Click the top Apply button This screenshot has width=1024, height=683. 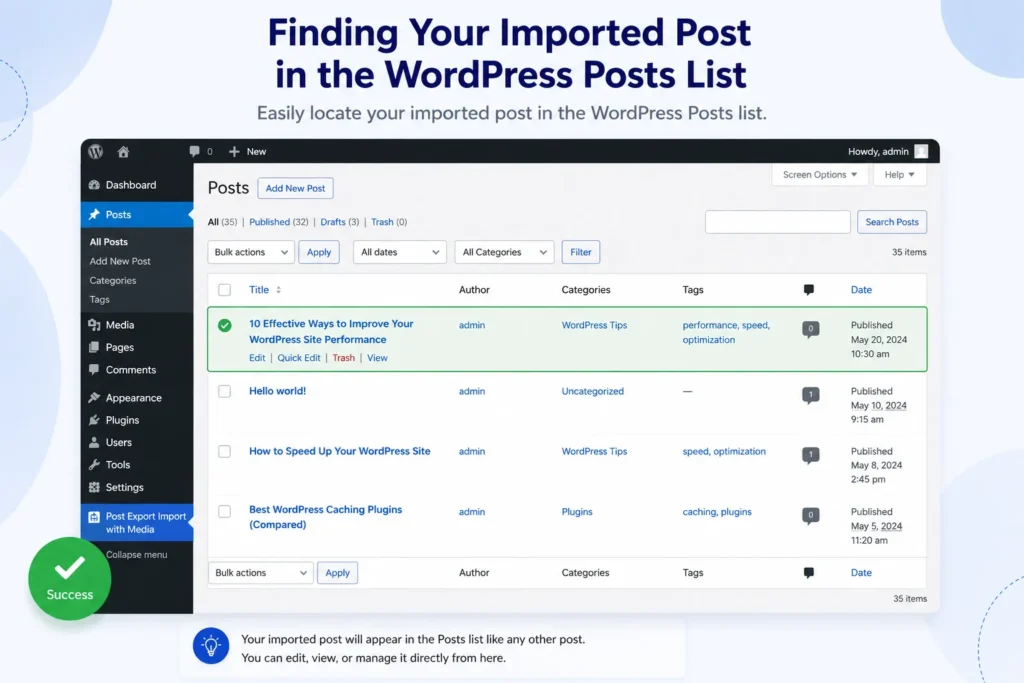pos(319,252)
